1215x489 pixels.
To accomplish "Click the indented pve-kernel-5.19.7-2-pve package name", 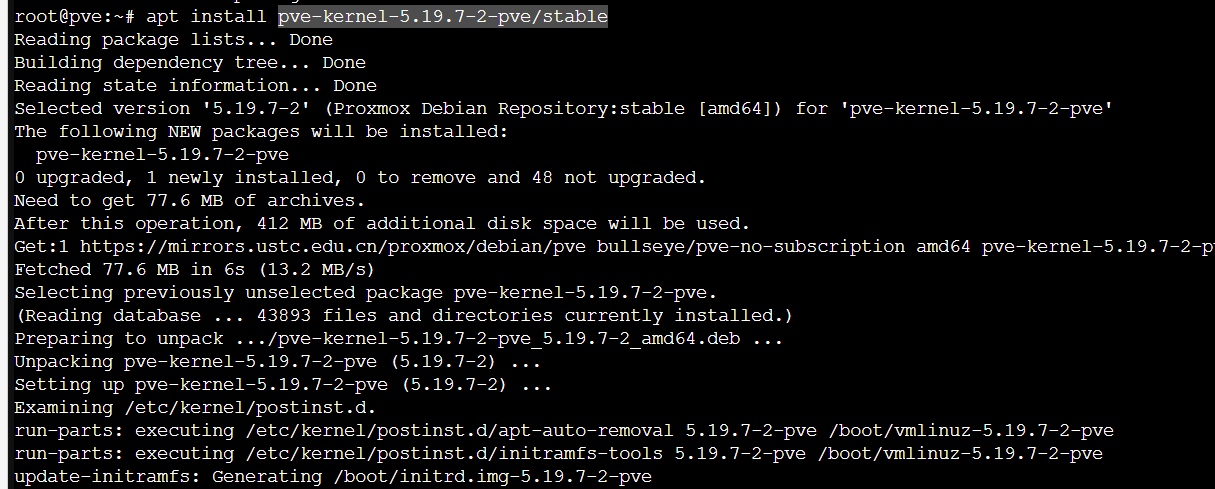I will pos(162,154).
